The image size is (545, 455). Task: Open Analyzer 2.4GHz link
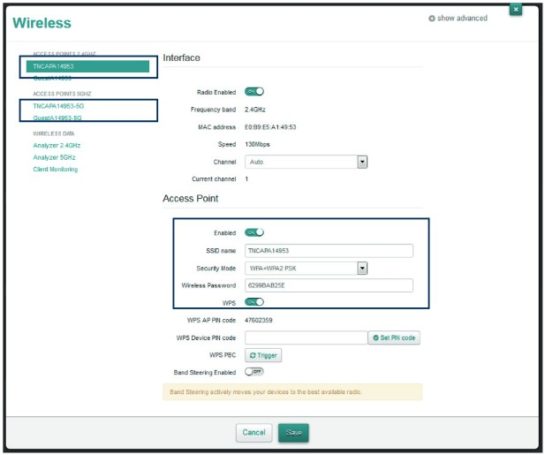57,145
